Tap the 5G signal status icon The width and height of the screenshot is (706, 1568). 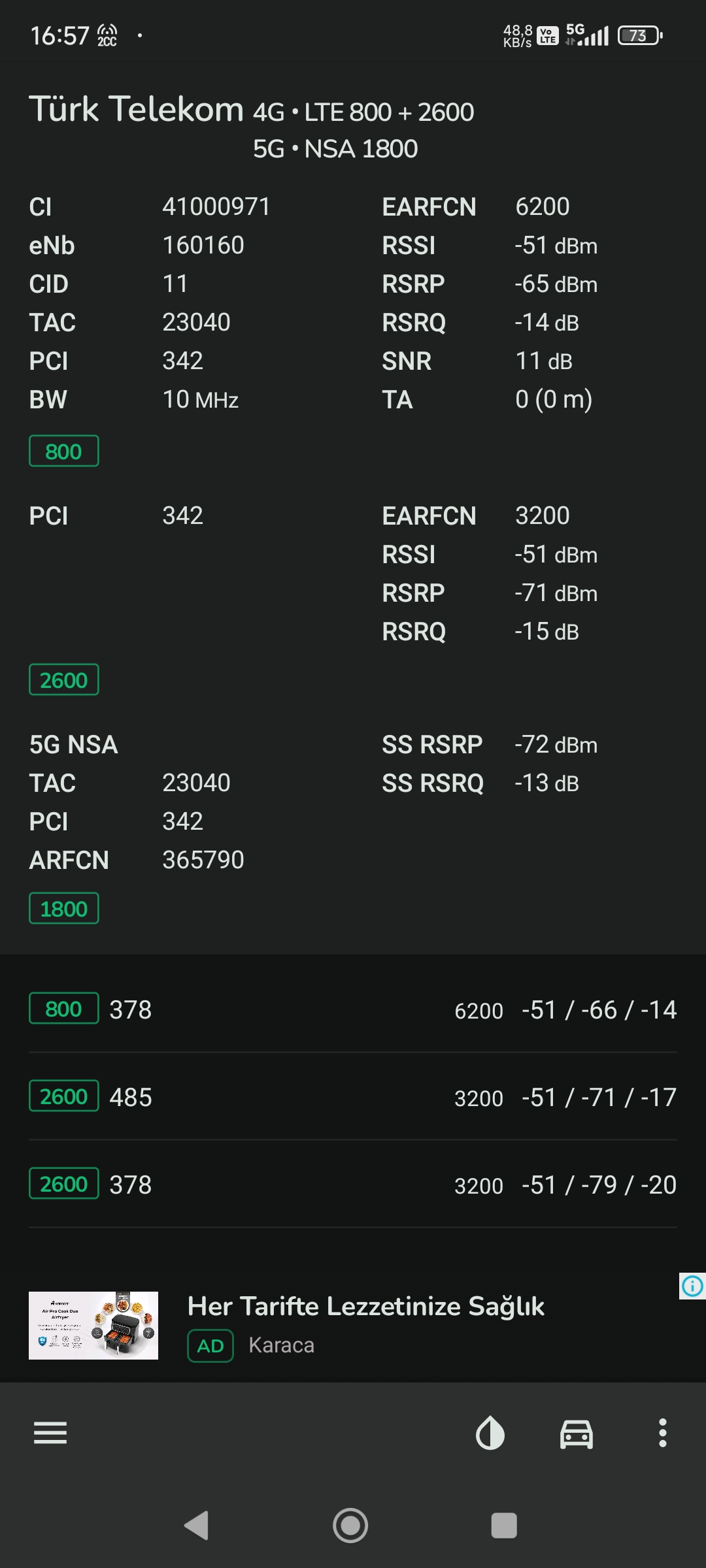coord(587,35)
